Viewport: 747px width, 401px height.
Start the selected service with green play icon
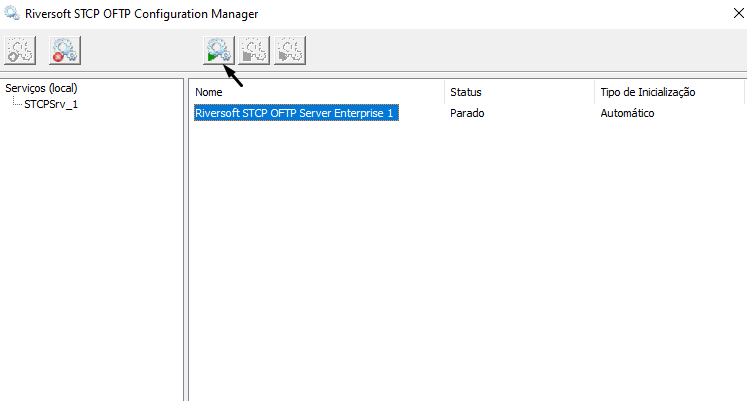point(219,50)
